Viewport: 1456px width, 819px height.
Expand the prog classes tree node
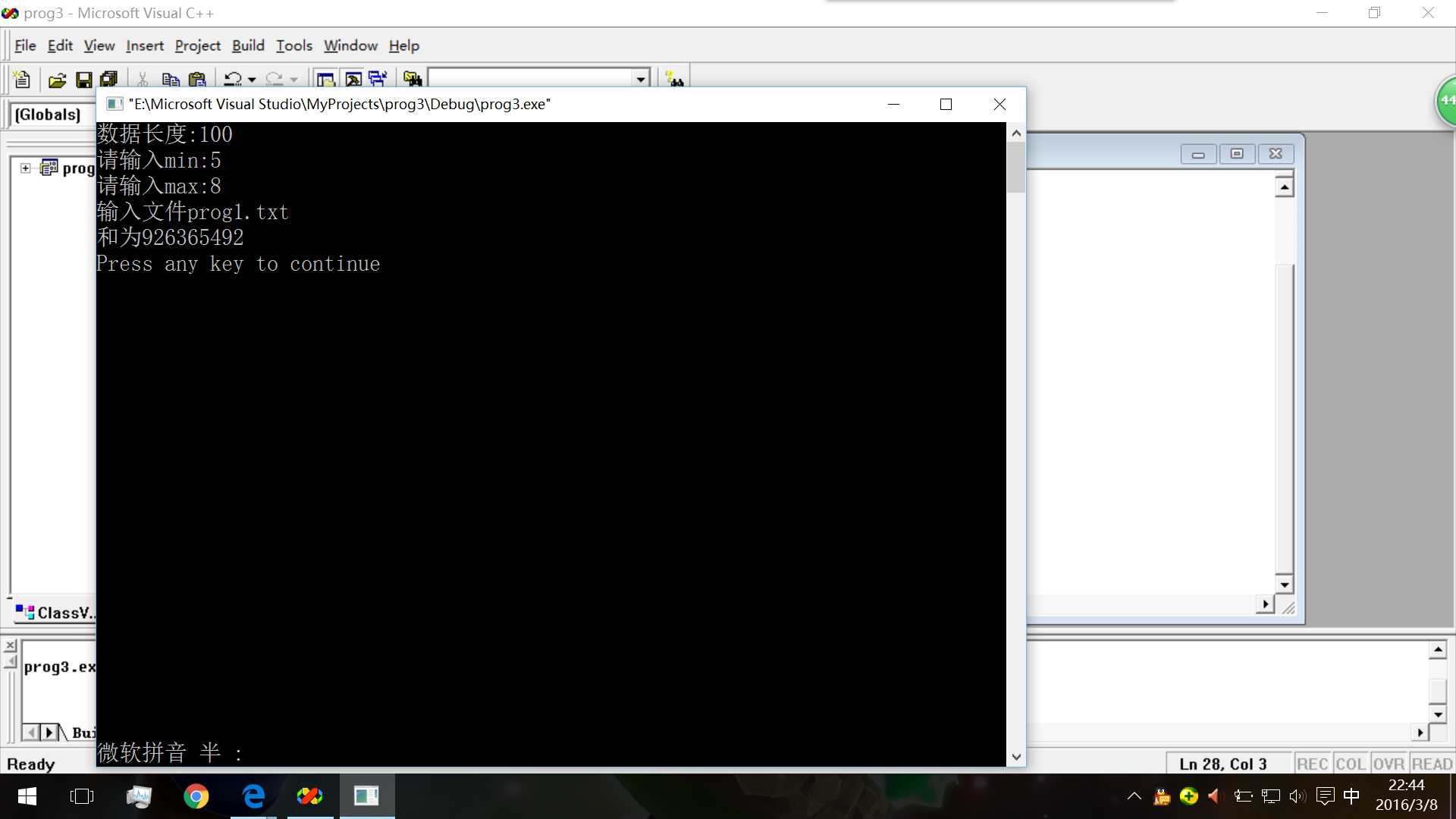point(26,168)
